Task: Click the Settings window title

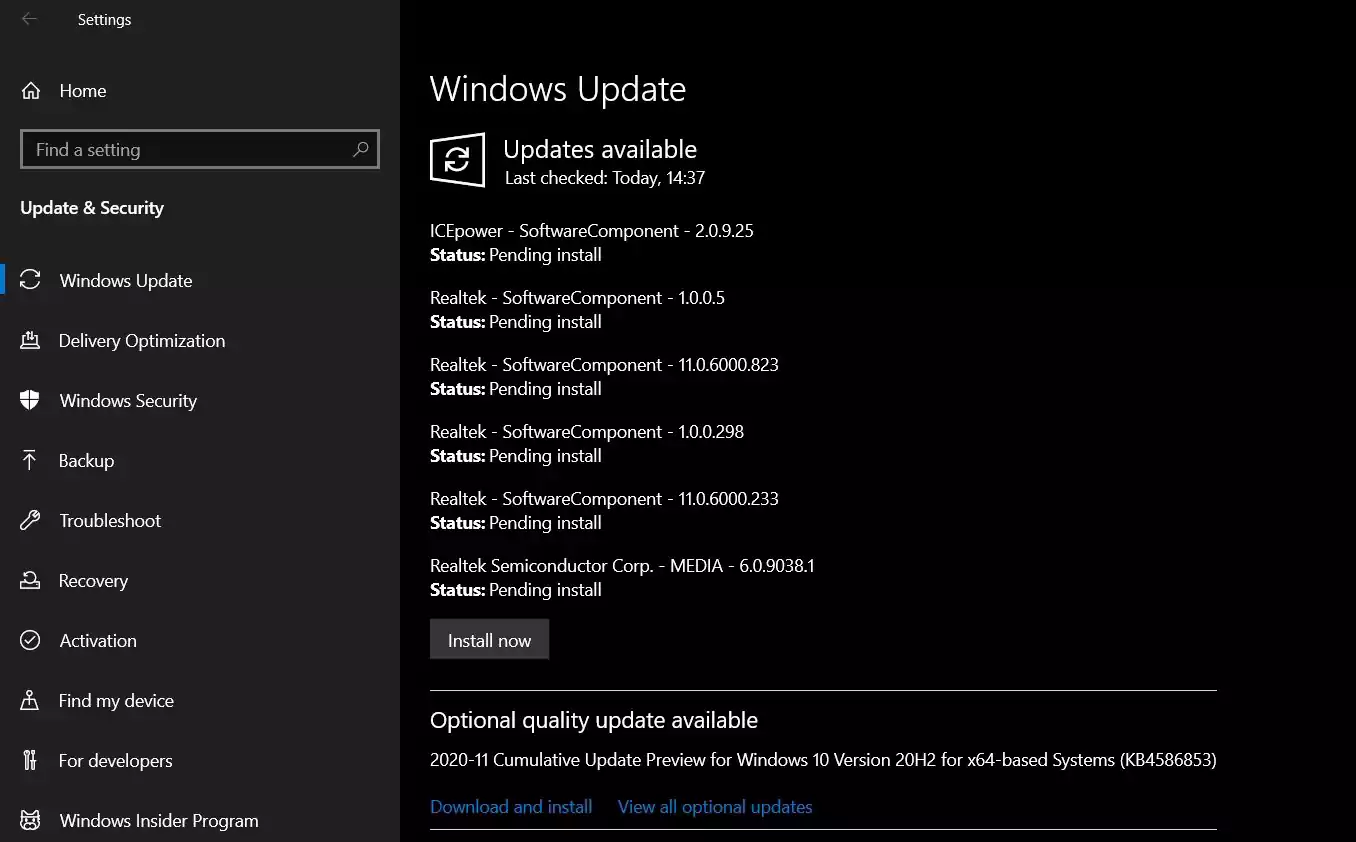Action: (x=104, y=19)
